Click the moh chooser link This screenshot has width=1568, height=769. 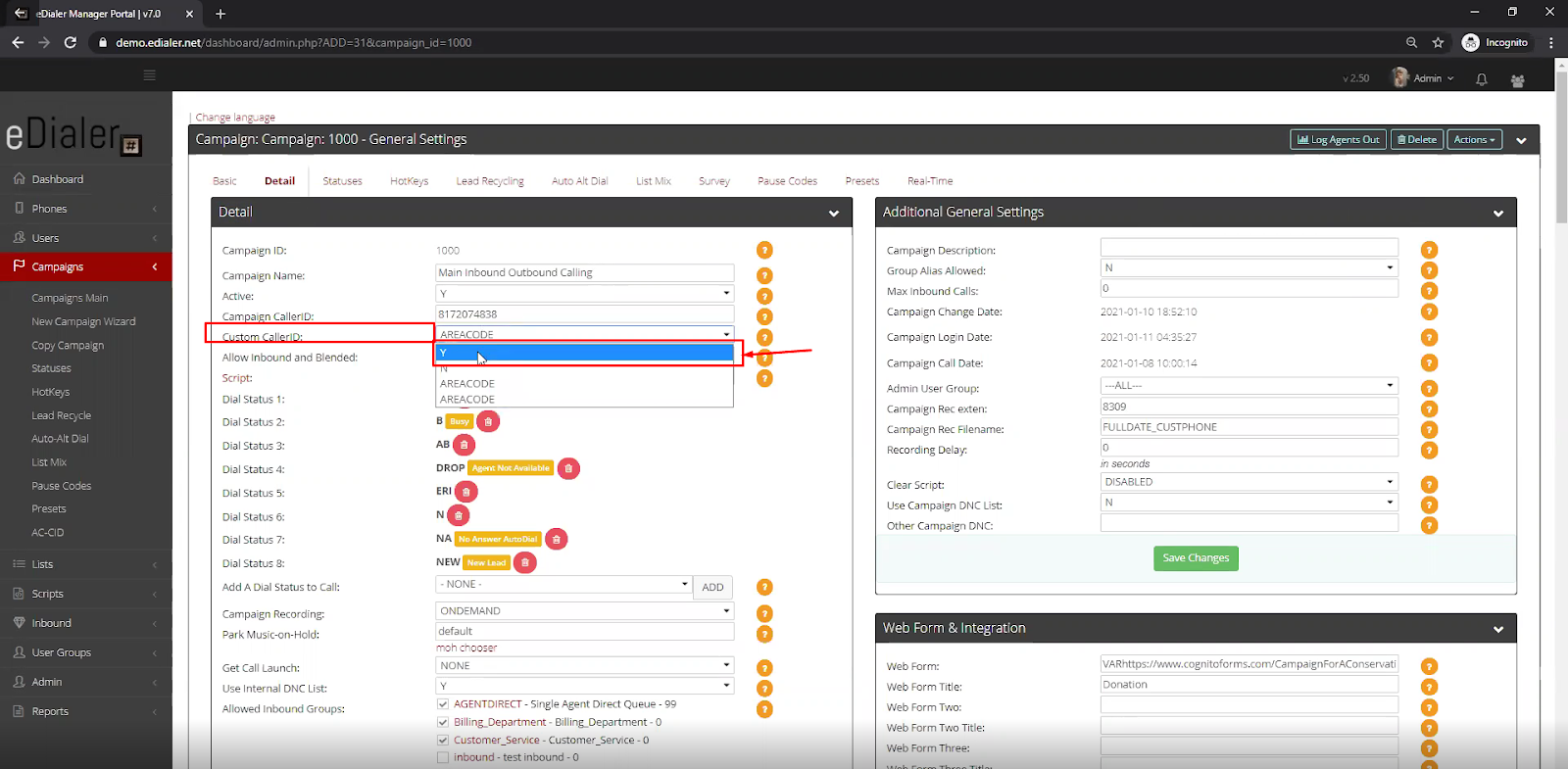(466, 648)
